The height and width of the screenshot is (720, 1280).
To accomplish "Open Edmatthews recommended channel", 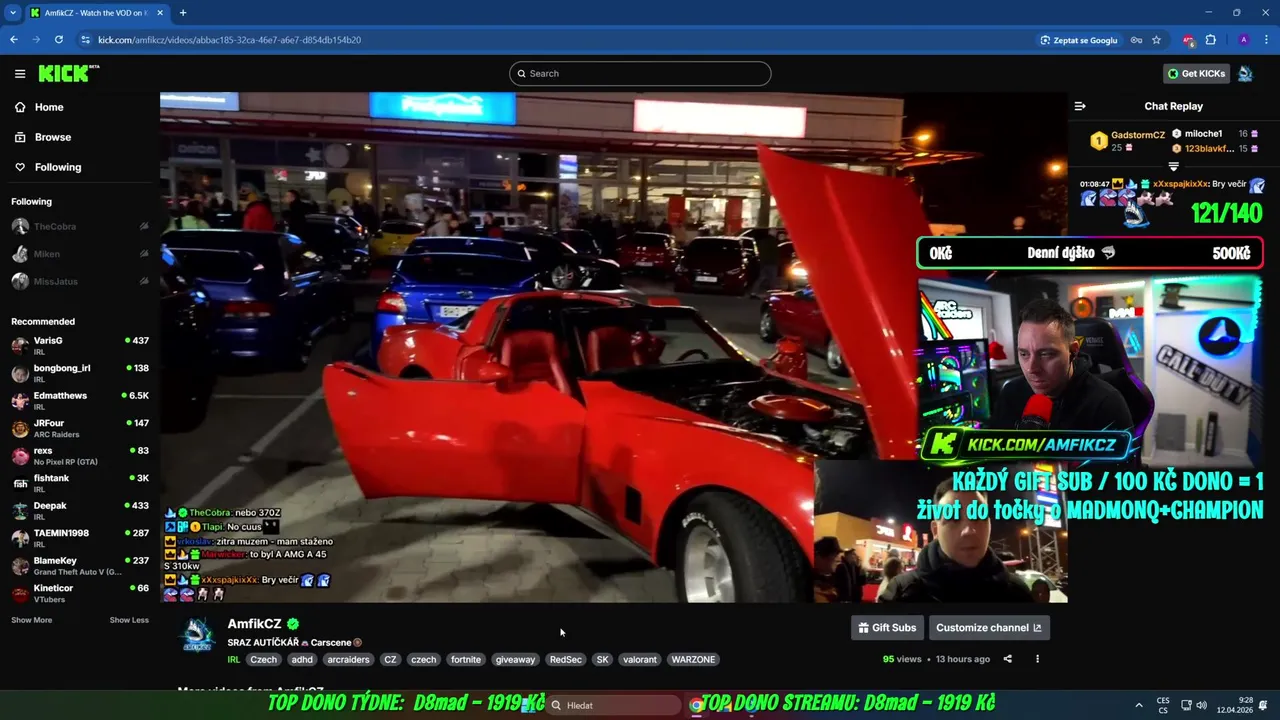I will point(80,401).
